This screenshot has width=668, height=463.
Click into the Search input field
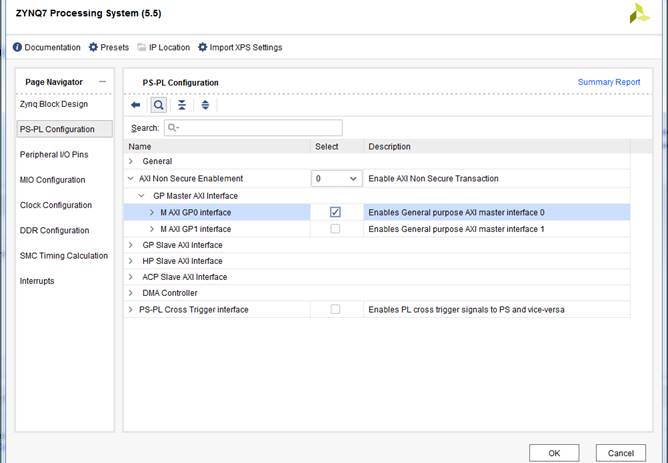click(254, 128)
